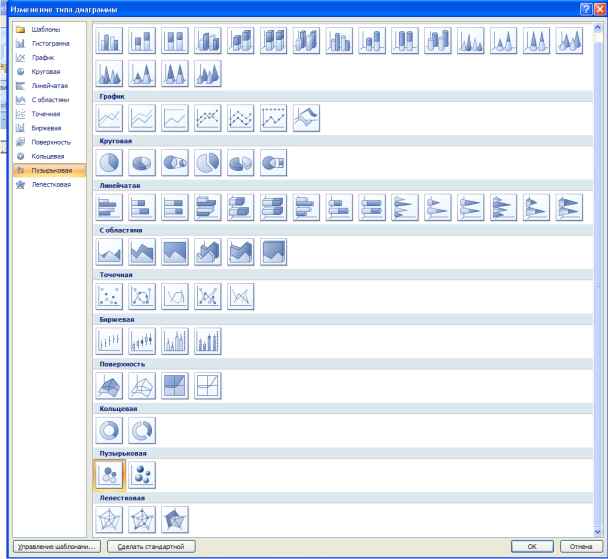Select markers-only scatter chart under Точечная
The height and width of the screenshot is (559, 608).
tap(109, 297)
